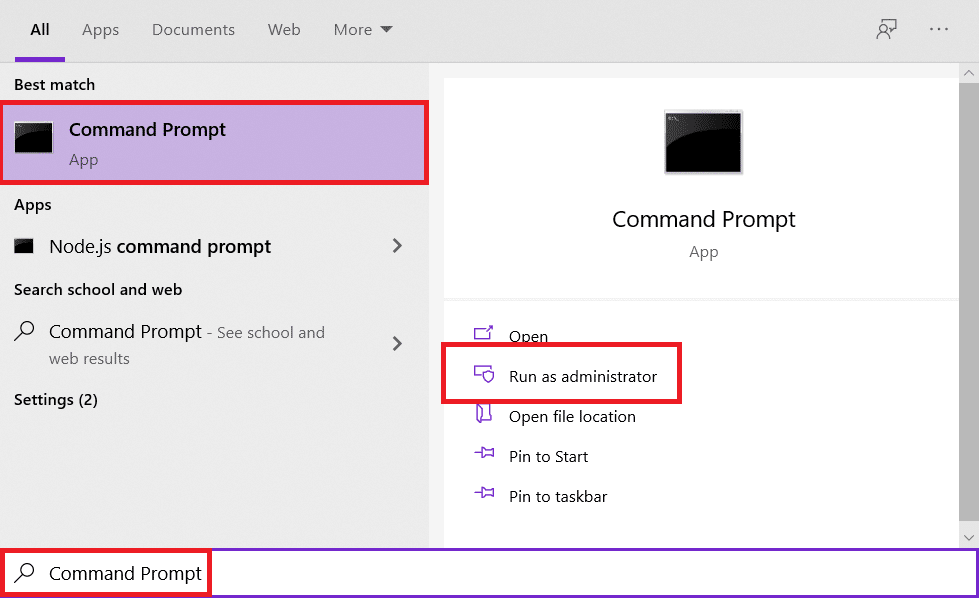This screenshot has height=598, width=979.
Task: Open the three-dots options menu
Action: [x=939, y=30]
